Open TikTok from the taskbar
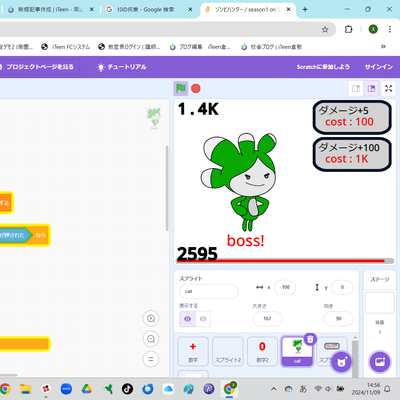 click(x=127, y=389)
